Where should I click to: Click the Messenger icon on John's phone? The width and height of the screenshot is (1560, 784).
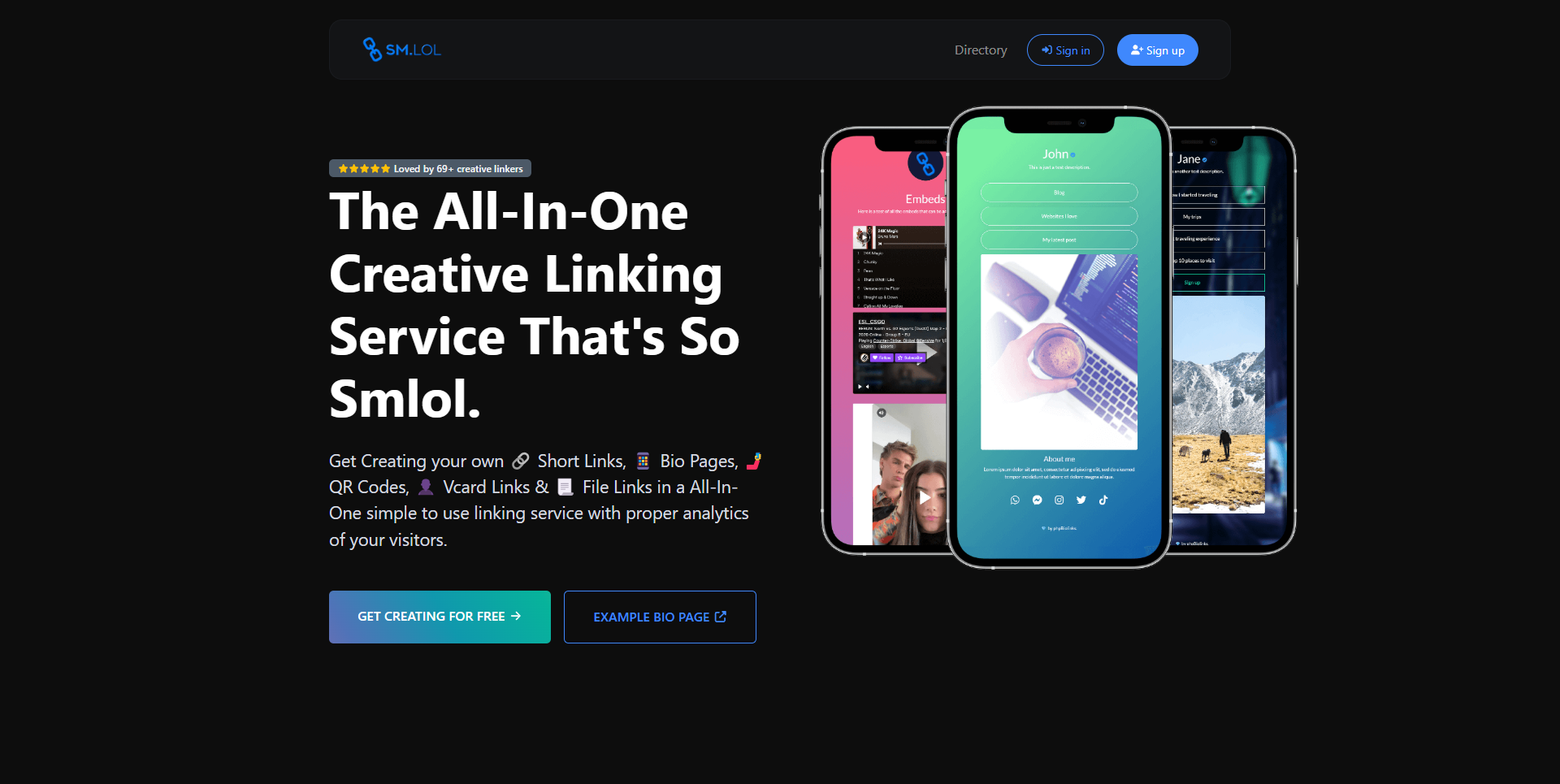pyautogui.click(x=1037, y=500)
